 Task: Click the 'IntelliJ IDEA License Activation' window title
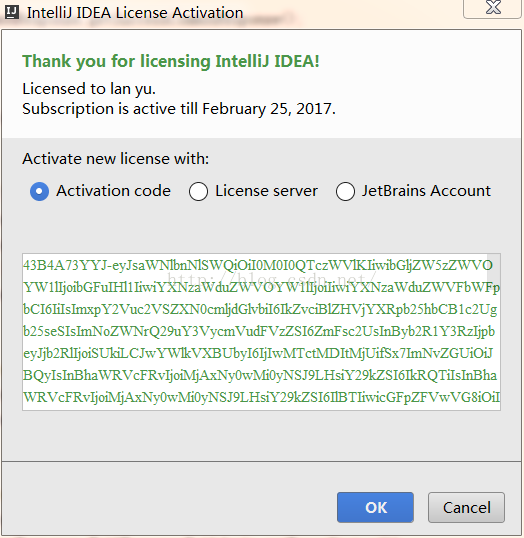135,13
